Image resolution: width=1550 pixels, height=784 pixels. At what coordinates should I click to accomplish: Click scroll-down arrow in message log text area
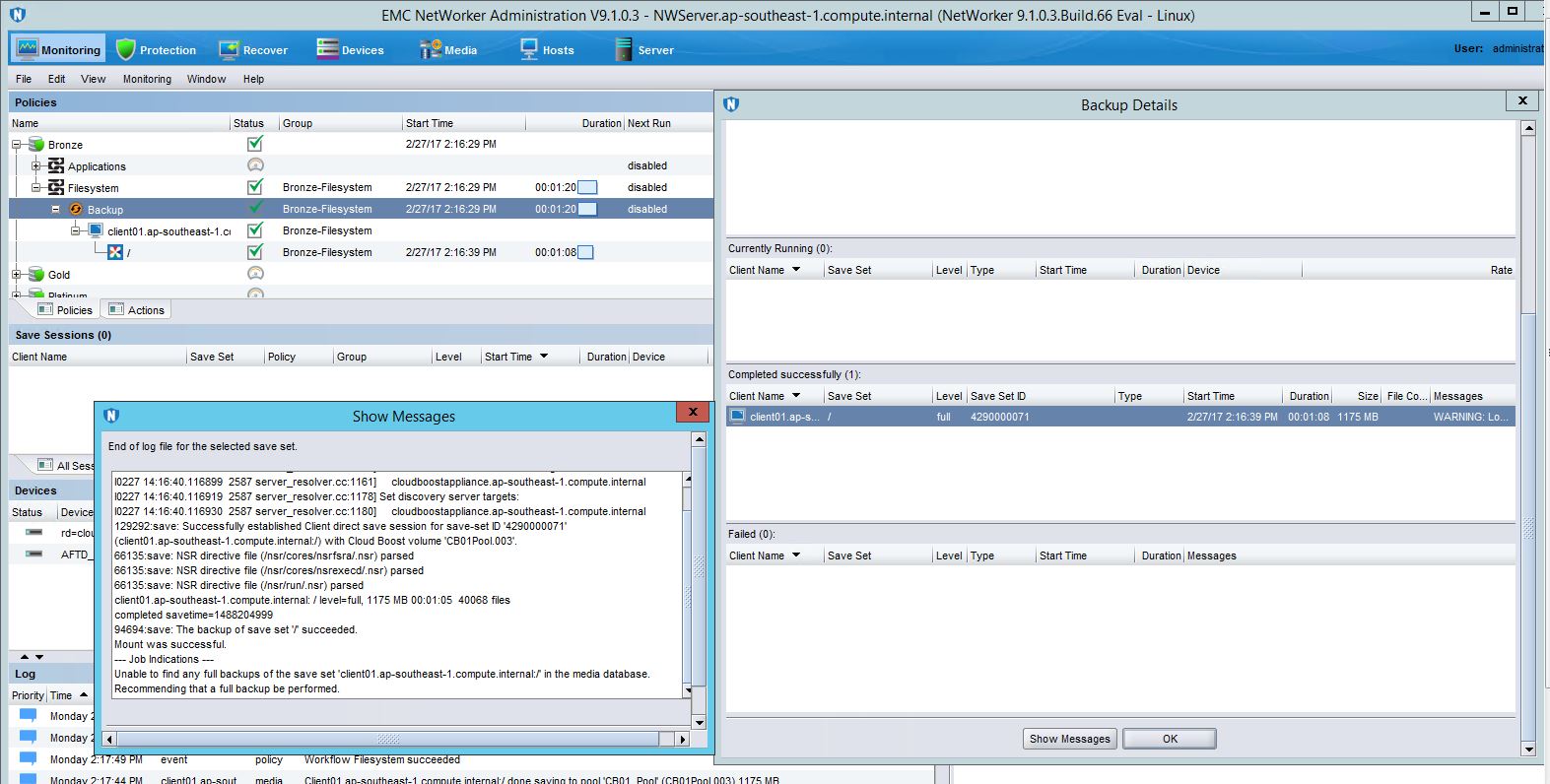(x=687, y=691)
